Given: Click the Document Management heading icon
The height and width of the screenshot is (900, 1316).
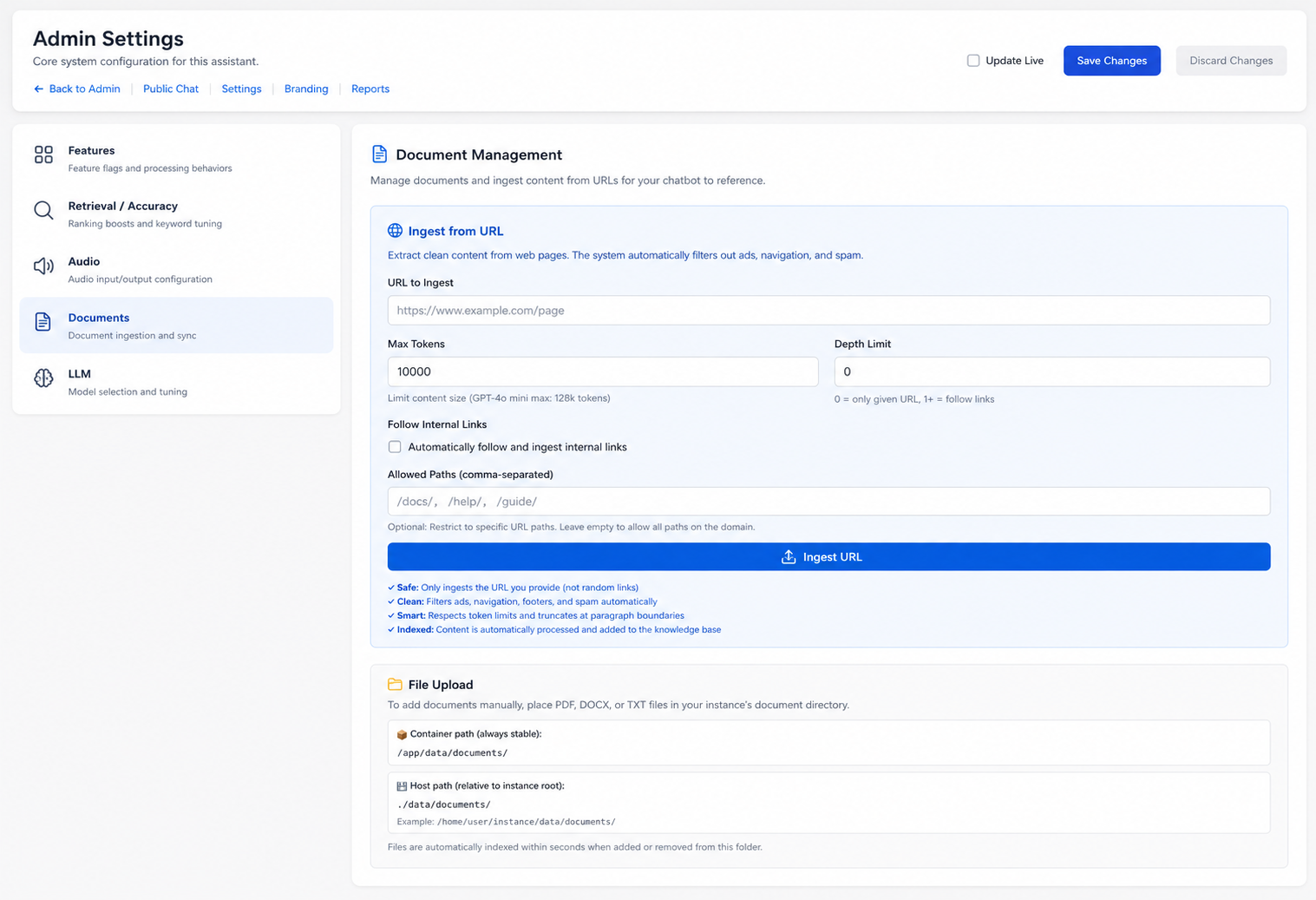Looking at the screenshot, I should 379,154.
